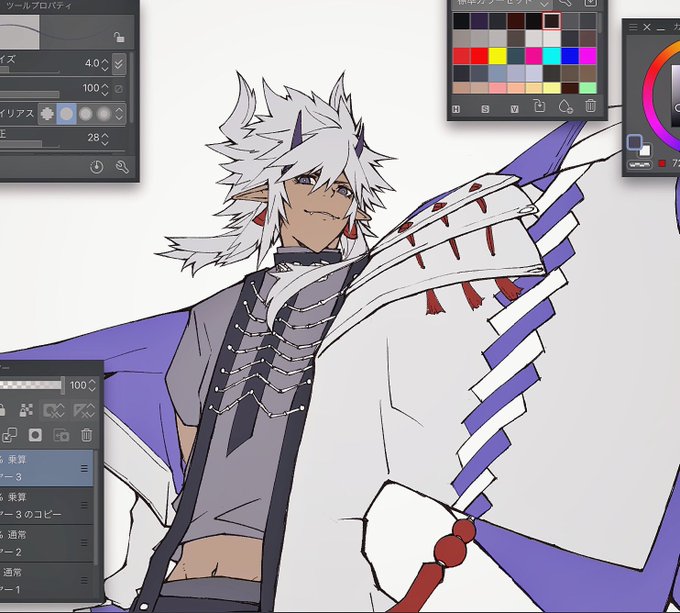Pick the cyan swatch in the color set
680x613 pixels.
click(552, 56)
